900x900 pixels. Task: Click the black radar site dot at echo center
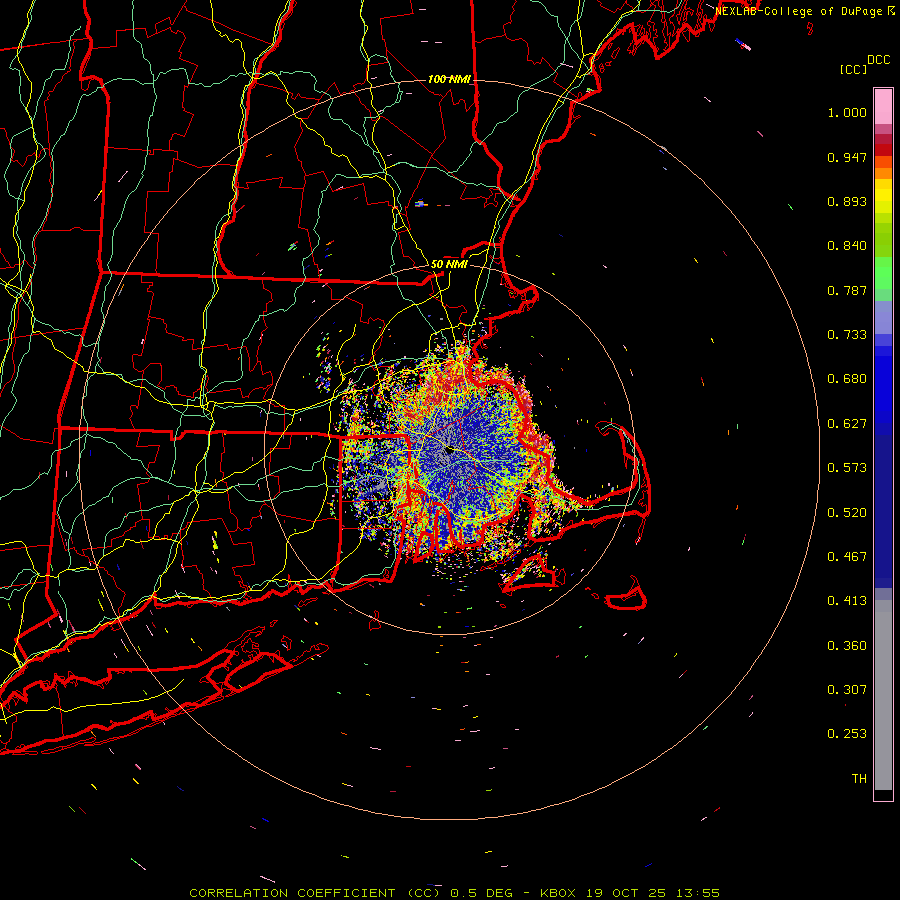click(x=450, y=451)
